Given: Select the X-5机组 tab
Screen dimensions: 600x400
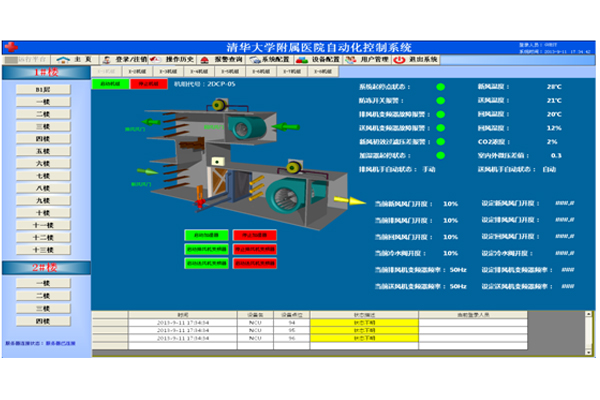Looking at the screenshot, I should click(230, 72).
